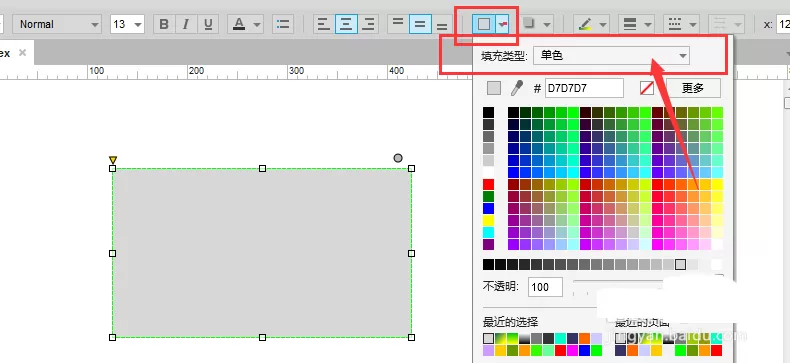Align text vertically to middle
Screen dimensions: 790x363
pyautogui.click(x=420, y=24)
